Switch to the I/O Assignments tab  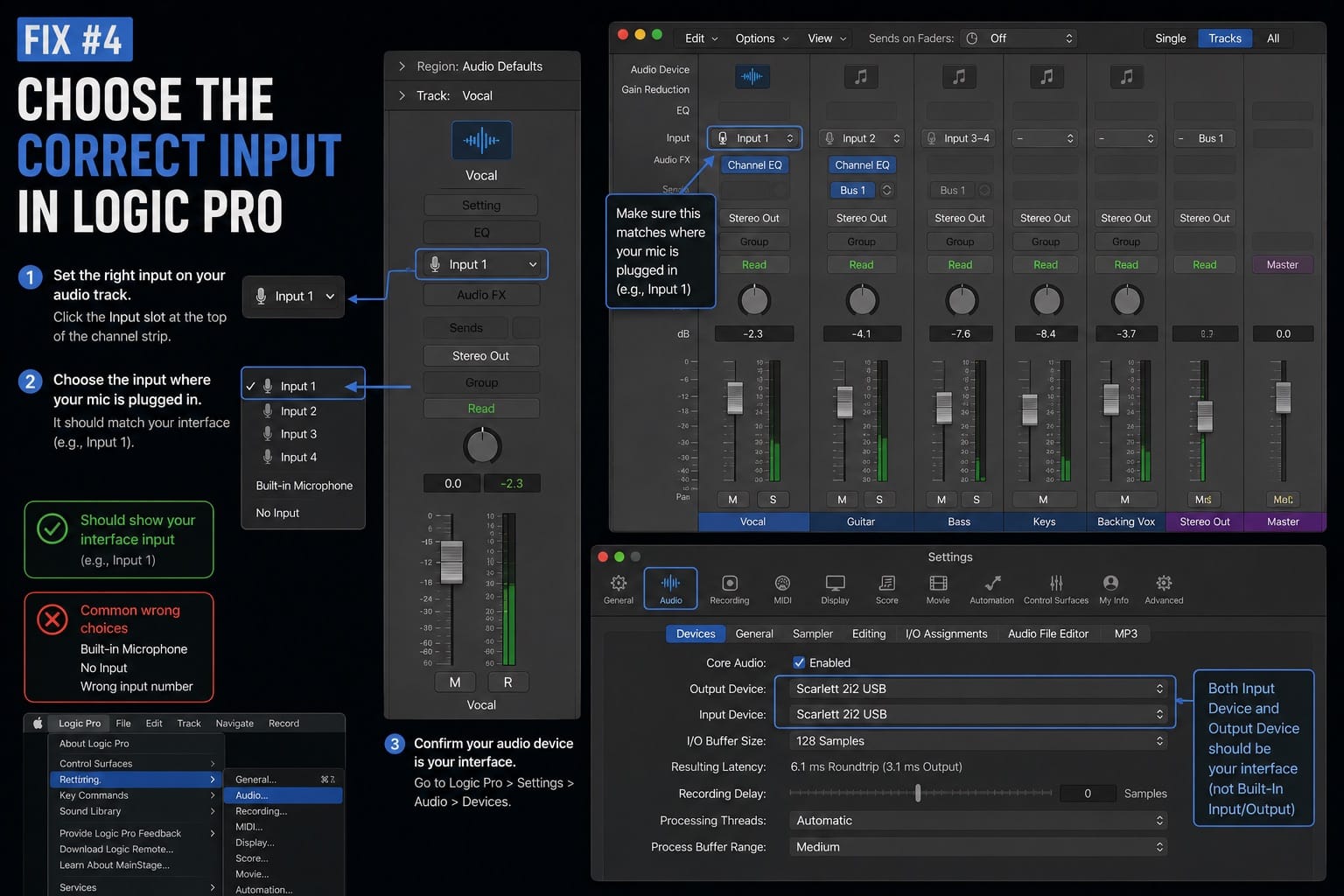[946, 633]
